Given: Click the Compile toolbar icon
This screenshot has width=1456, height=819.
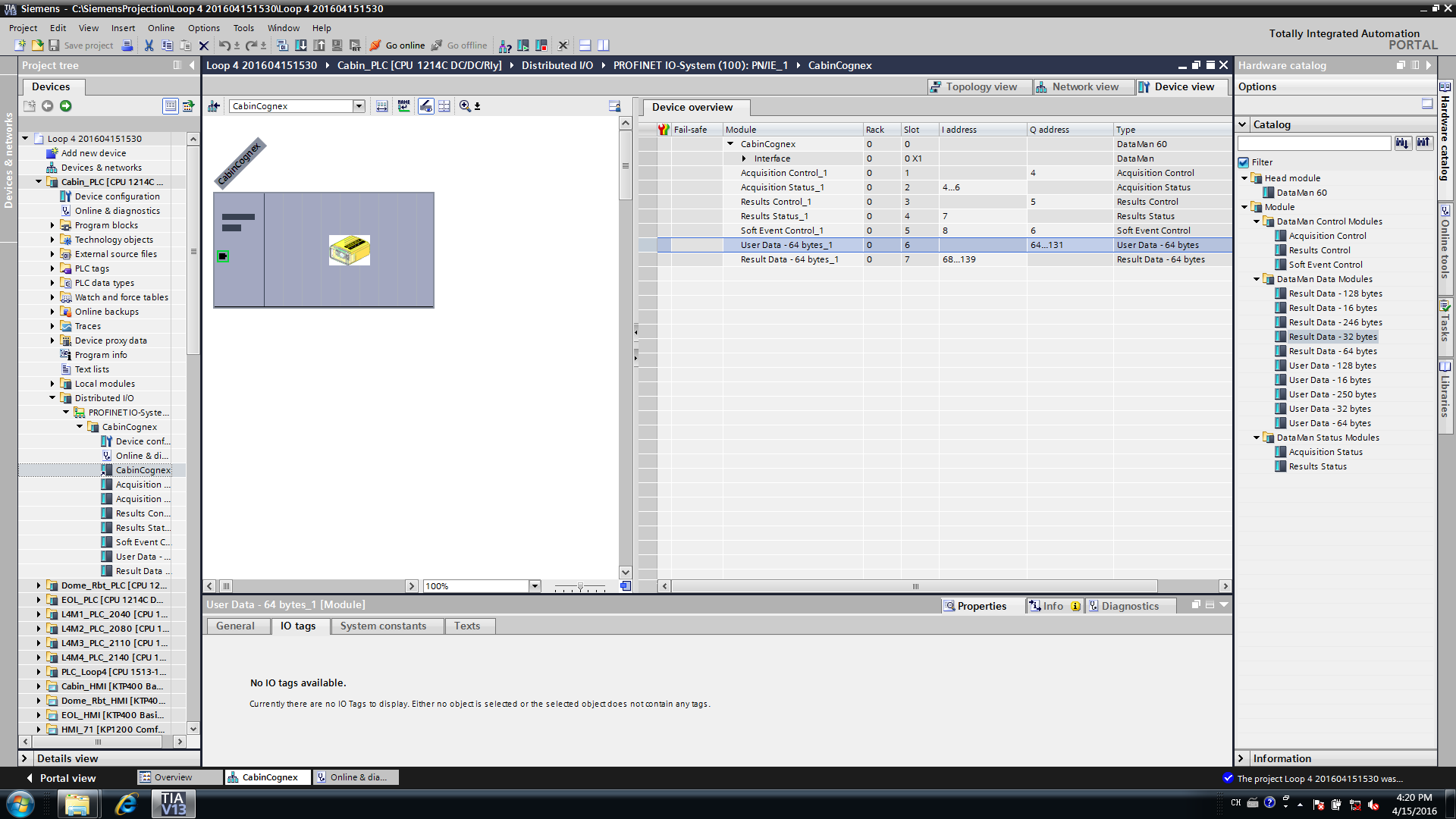Looking at the screenshot, I should tap(282, 45).
